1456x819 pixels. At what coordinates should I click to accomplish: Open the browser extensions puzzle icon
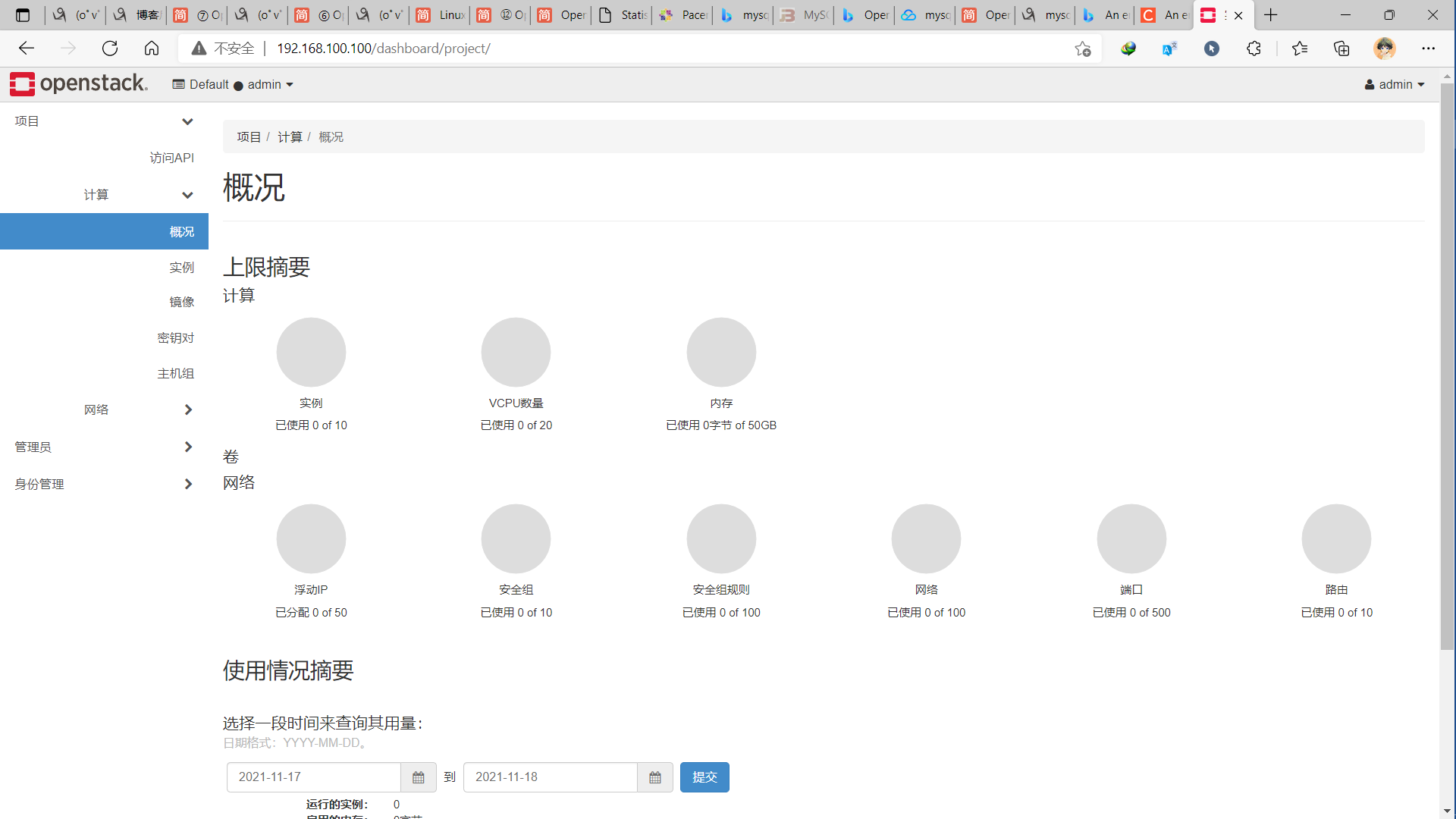[1254, 49]
